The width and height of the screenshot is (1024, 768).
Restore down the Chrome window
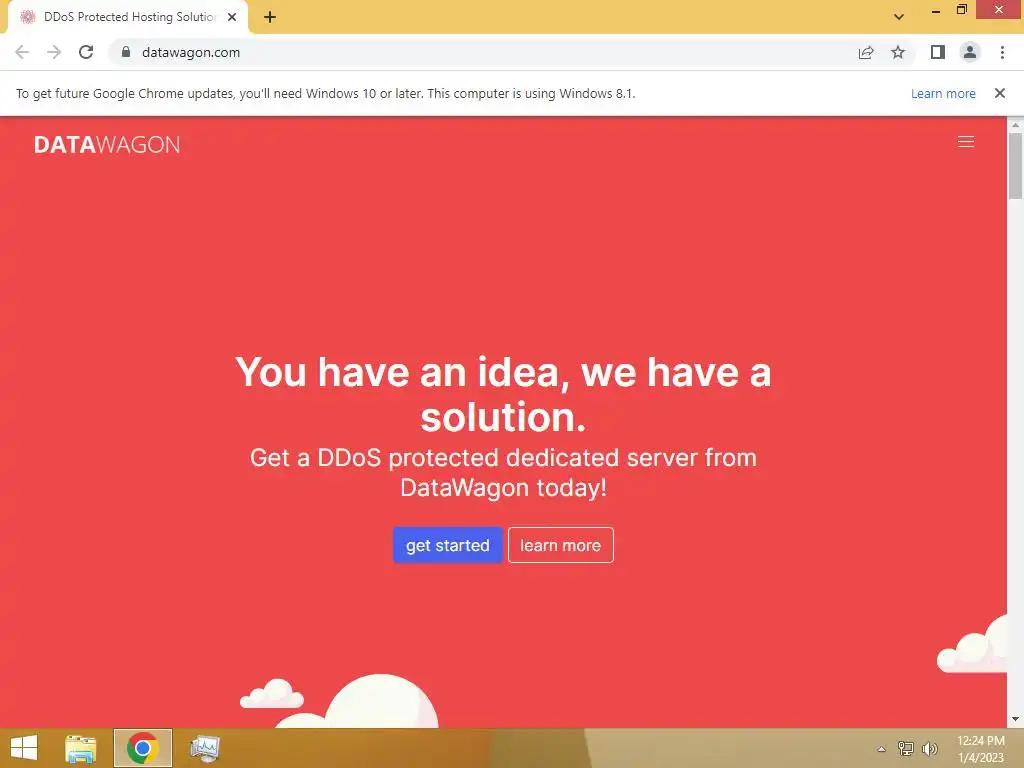point(961,9)
